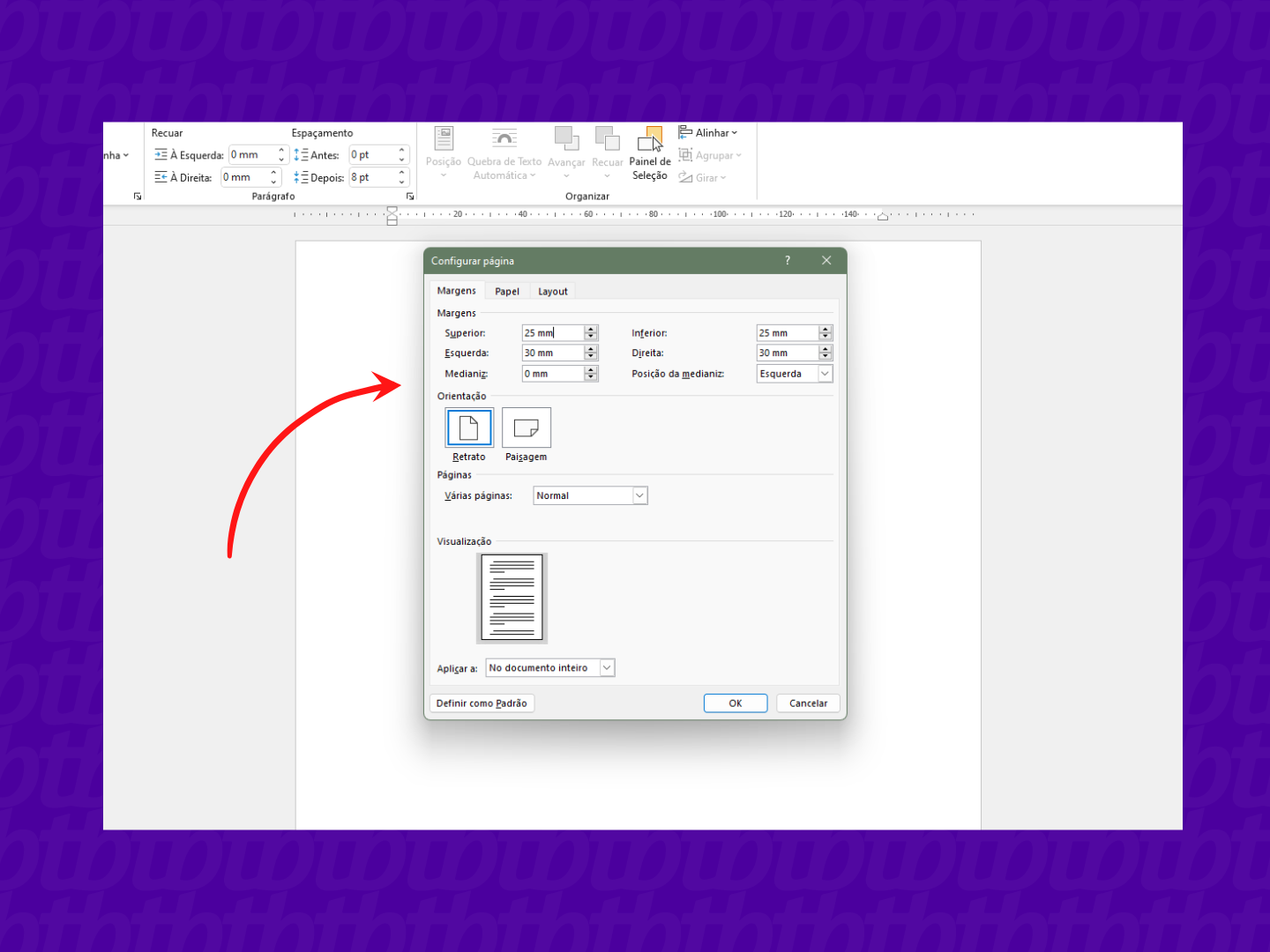
Task: Expand the Várias páginas dropdown
Action: (640, 496)
